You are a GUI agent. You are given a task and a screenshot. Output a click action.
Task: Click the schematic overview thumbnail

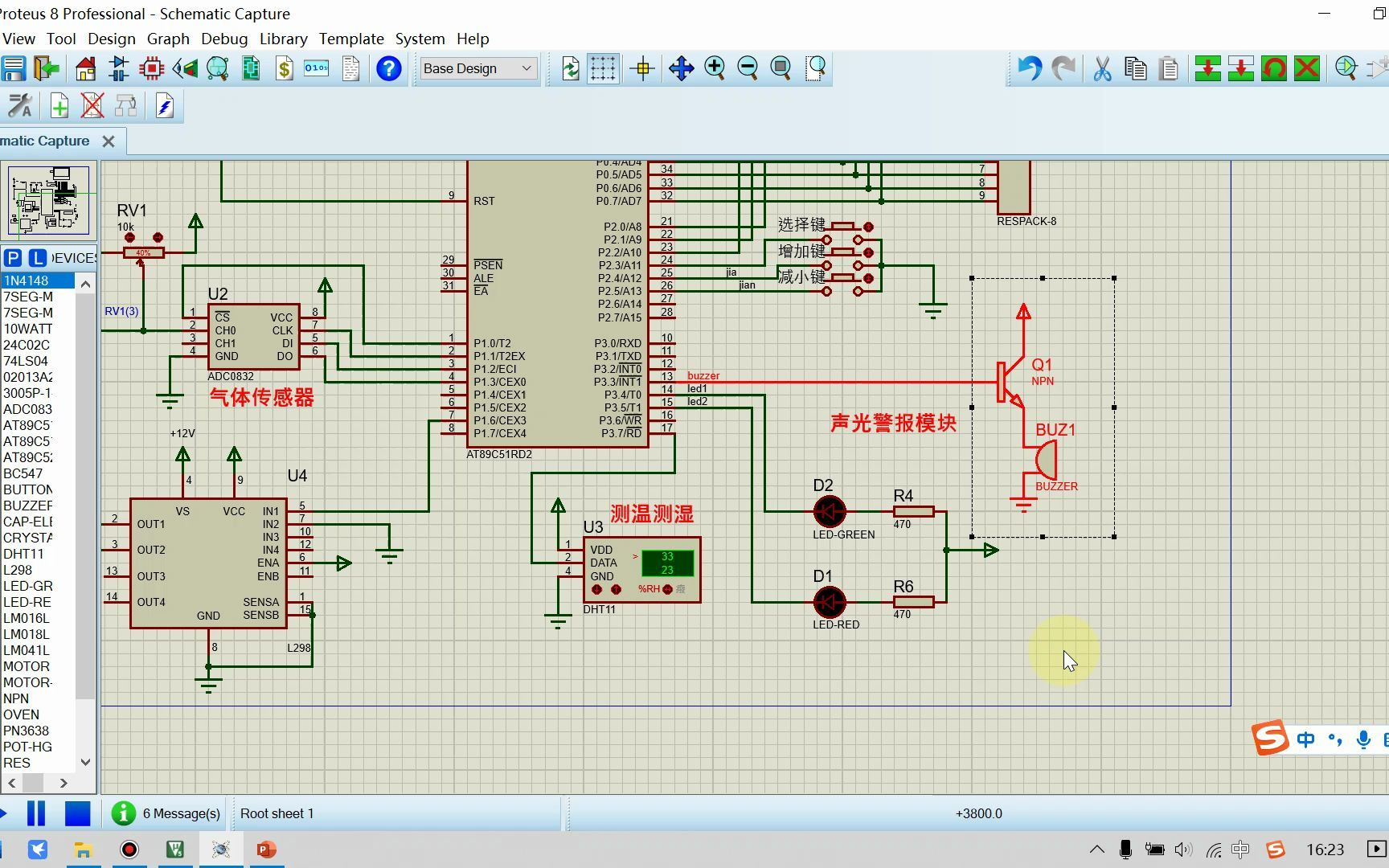pyautogui.click(x=49, y=199)
